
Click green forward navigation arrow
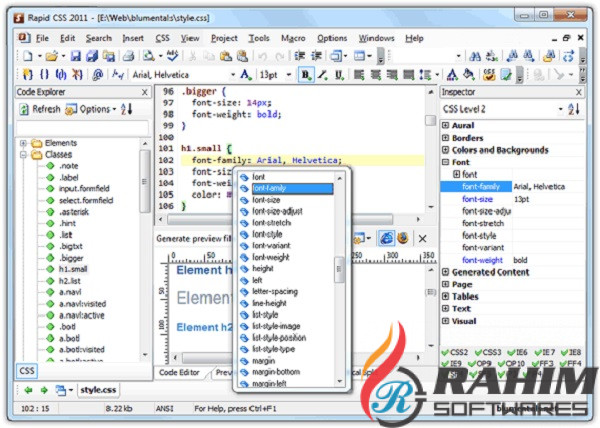44,390
